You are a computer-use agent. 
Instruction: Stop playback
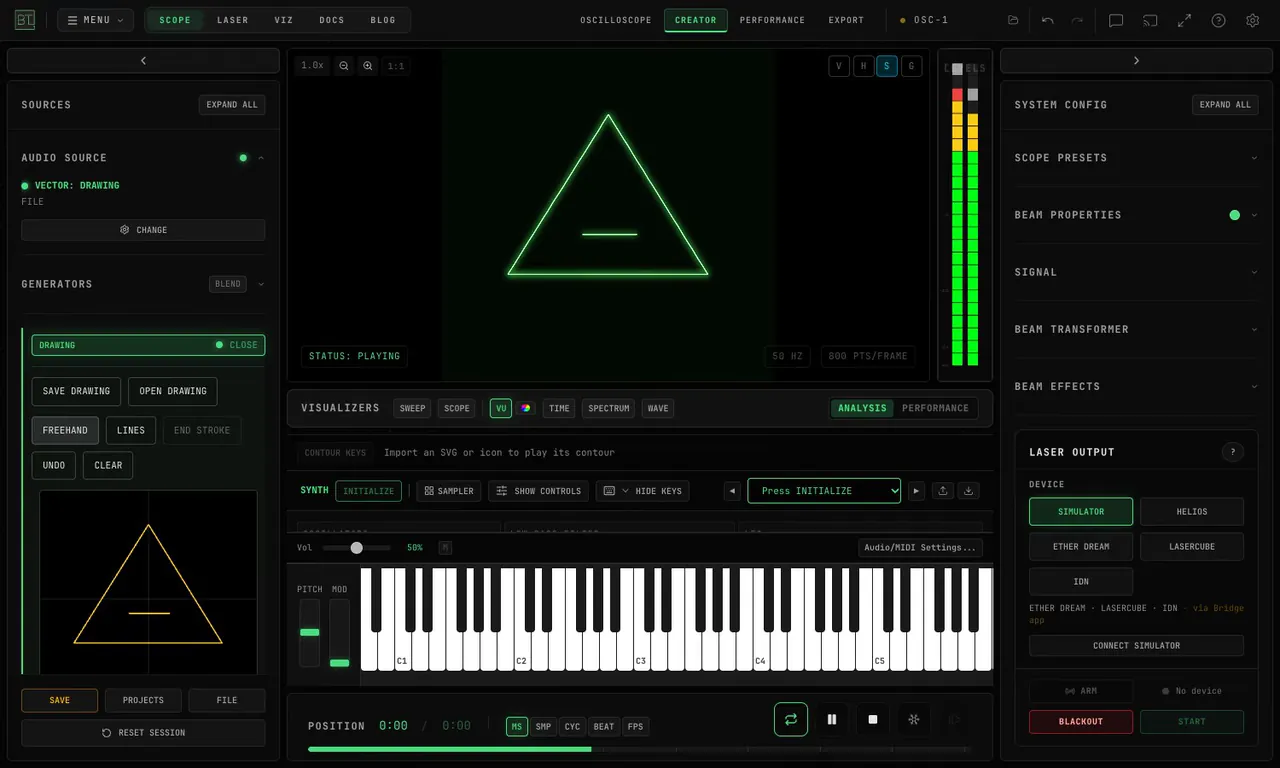click(872, 719)
